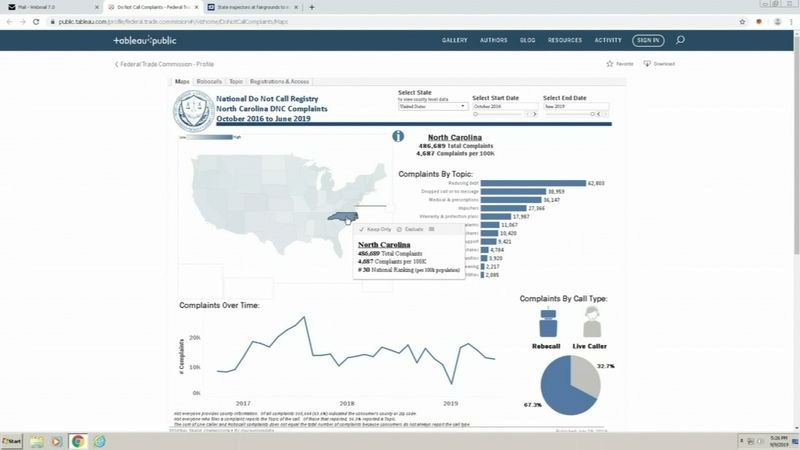Image resolution: width=800 pixels, height=450 pixels.
Task: Switch to the Mail - Webmail 7.0 tab
Action: pyautogui.click(x=53, y=7)
